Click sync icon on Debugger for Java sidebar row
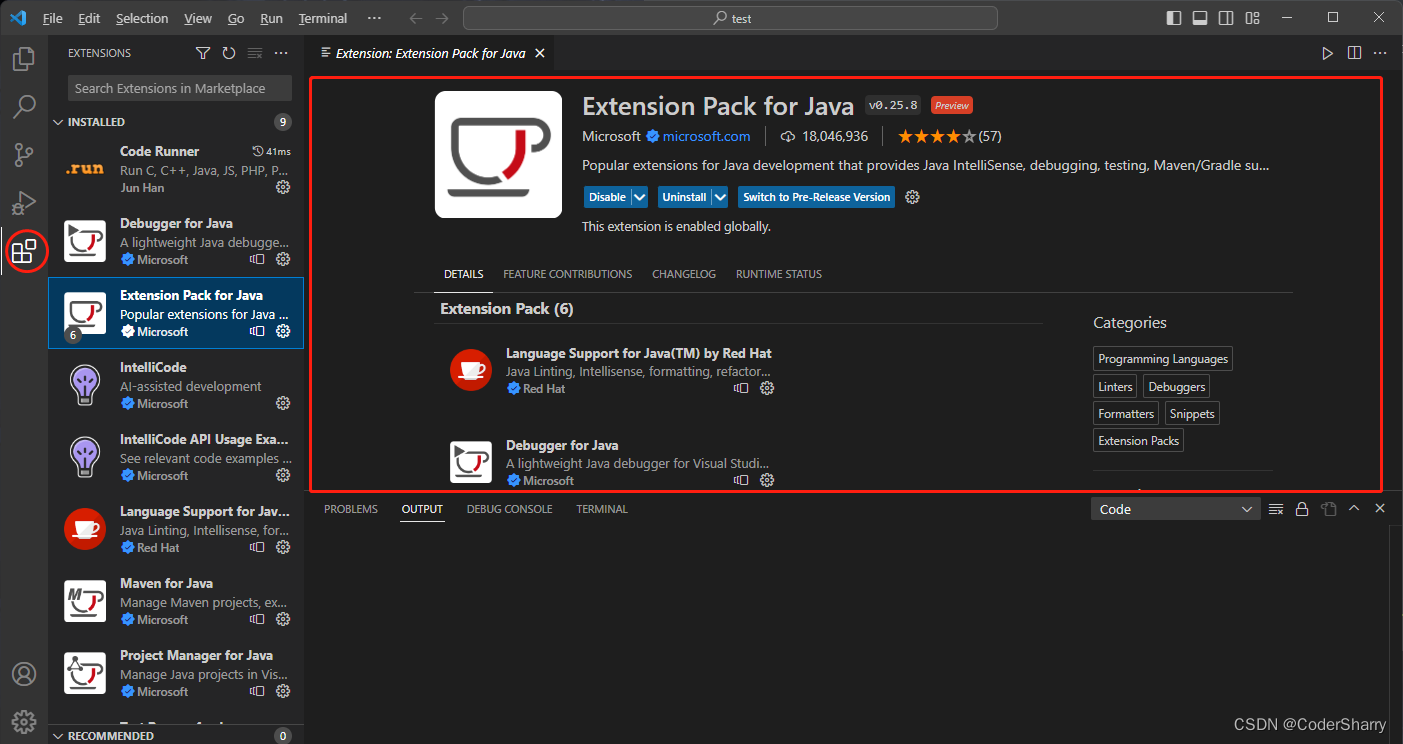Viewport: 1403px width, 744px height. click(257, 259)
